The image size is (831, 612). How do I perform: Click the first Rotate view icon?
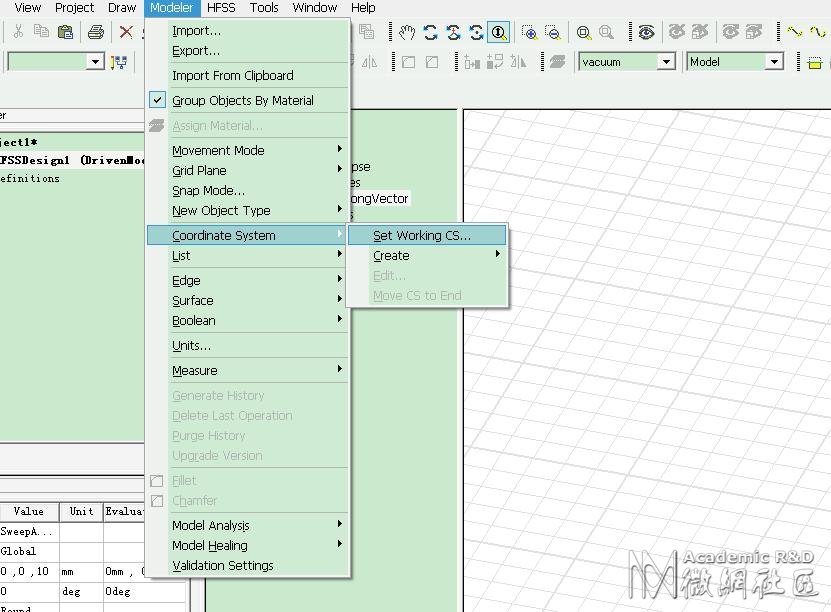point(430,33)
